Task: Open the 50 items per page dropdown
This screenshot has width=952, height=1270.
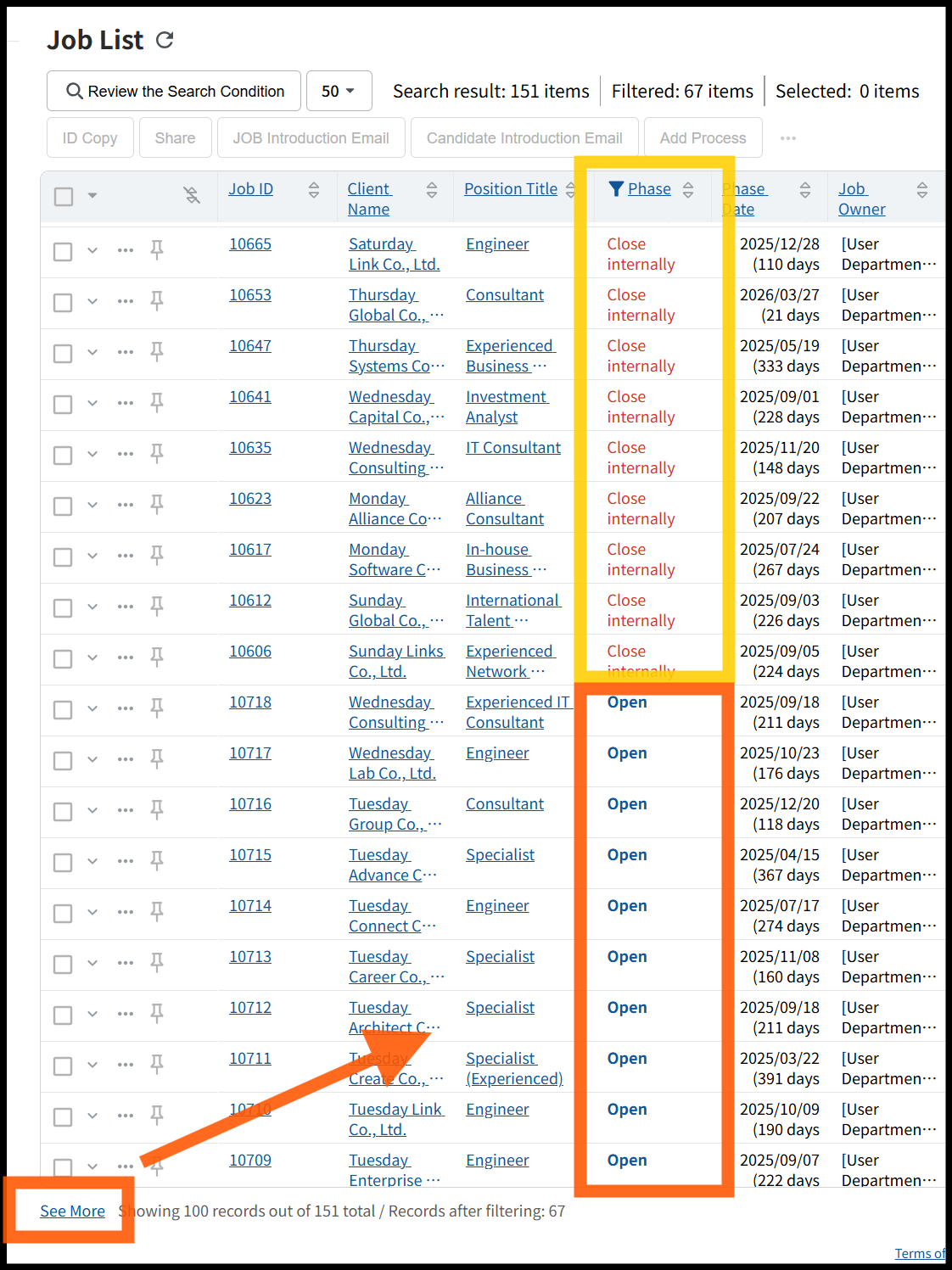Action: (x=339, y=91)
